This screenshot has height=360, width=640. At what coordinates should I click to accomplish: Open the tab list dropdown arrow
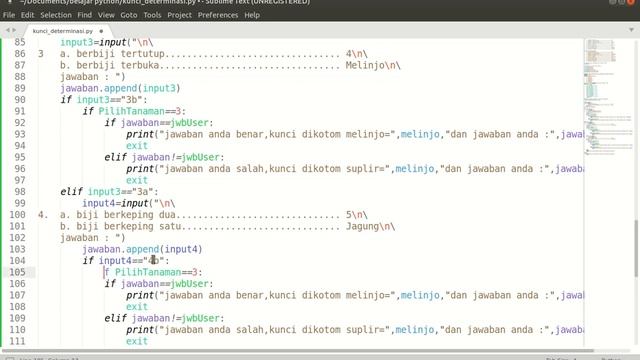point(631,30)
